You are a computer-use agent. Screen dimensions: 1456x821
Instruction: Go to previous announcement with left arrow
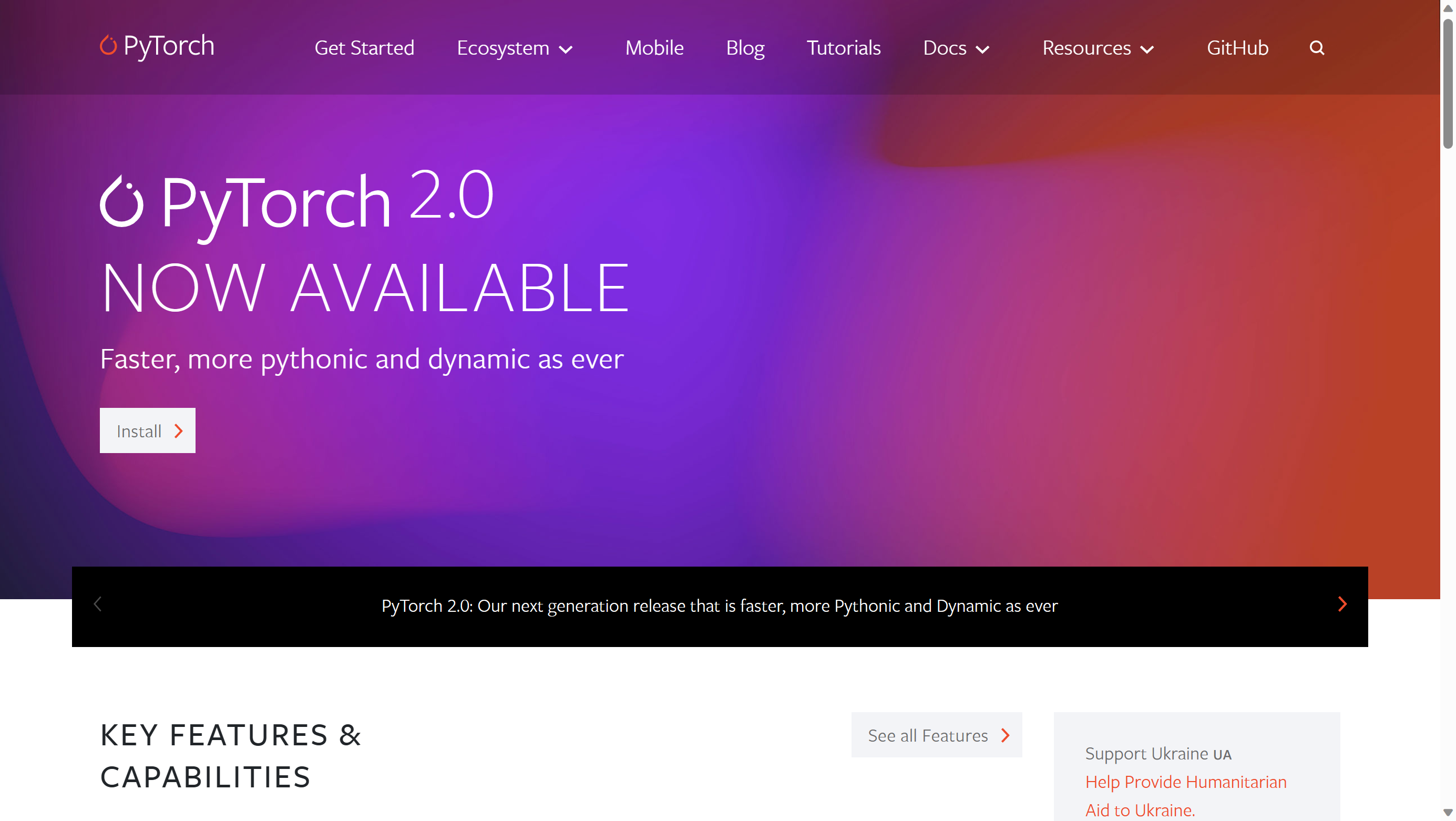pos(97,604)
